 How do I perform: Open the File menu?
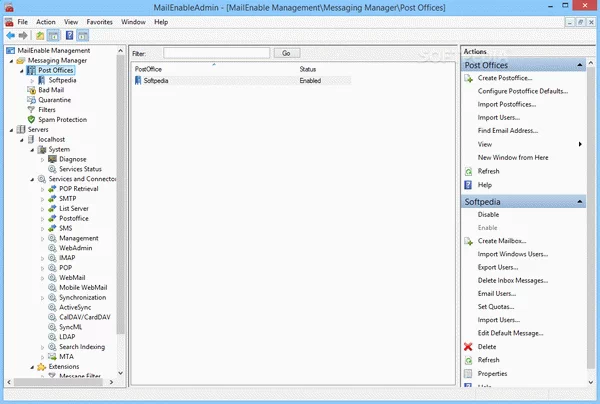tap(23, 22)
